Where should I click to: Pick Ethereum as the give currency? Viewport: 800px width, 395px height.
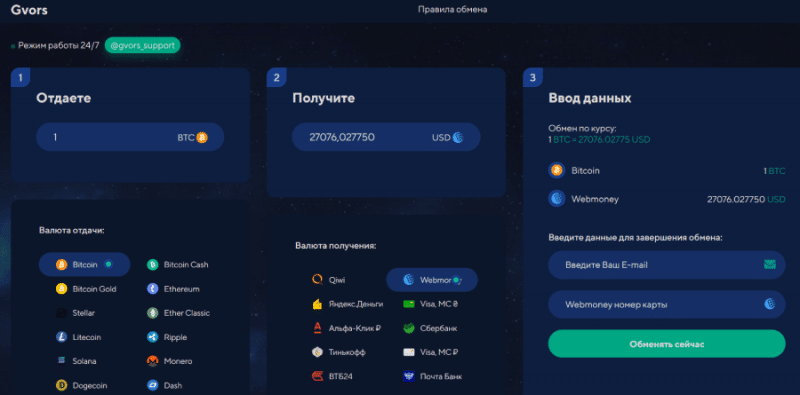coord(173,289)
